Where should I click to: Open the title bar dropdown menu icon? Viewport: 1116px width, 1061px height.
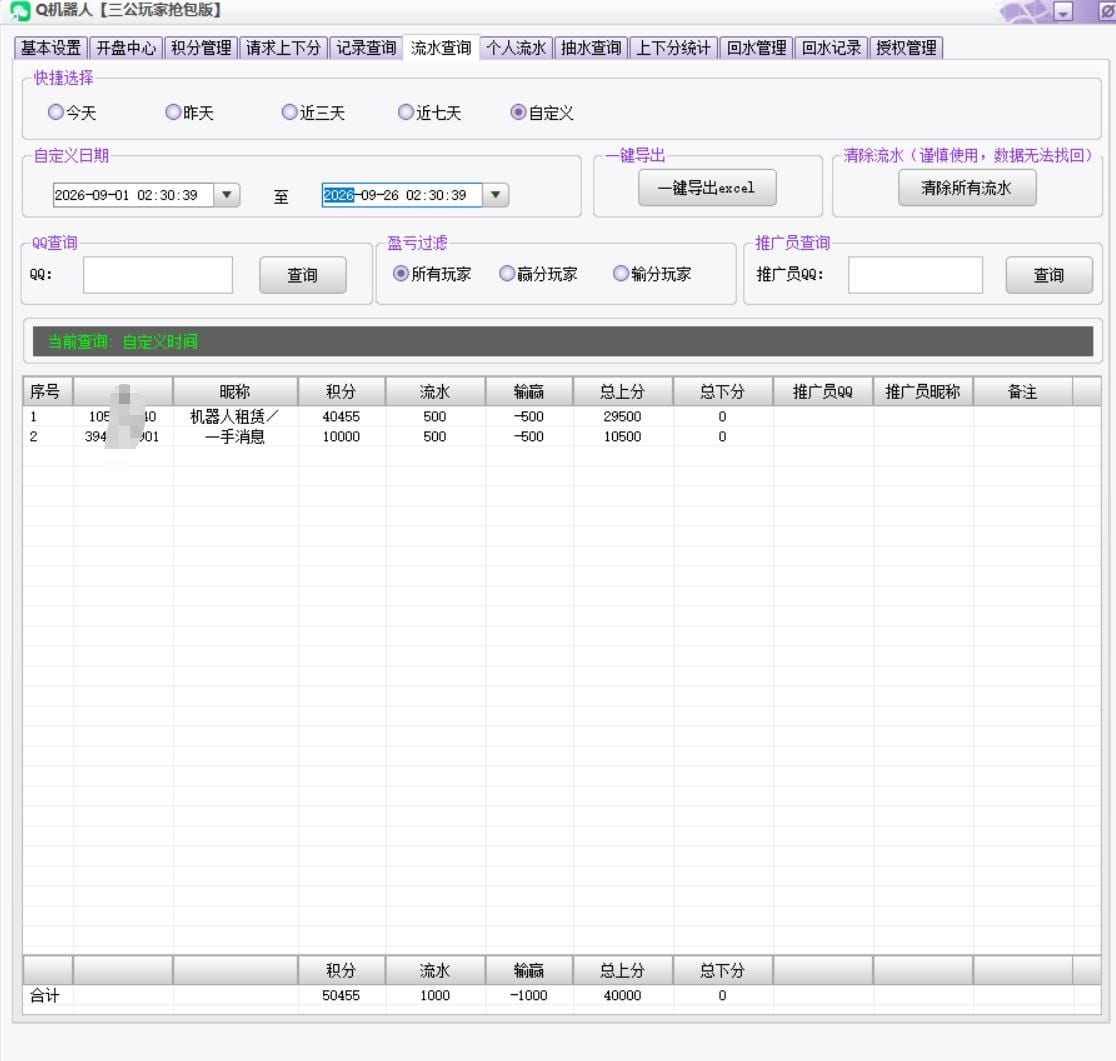pyautogui.click(x=1063, y=12)
